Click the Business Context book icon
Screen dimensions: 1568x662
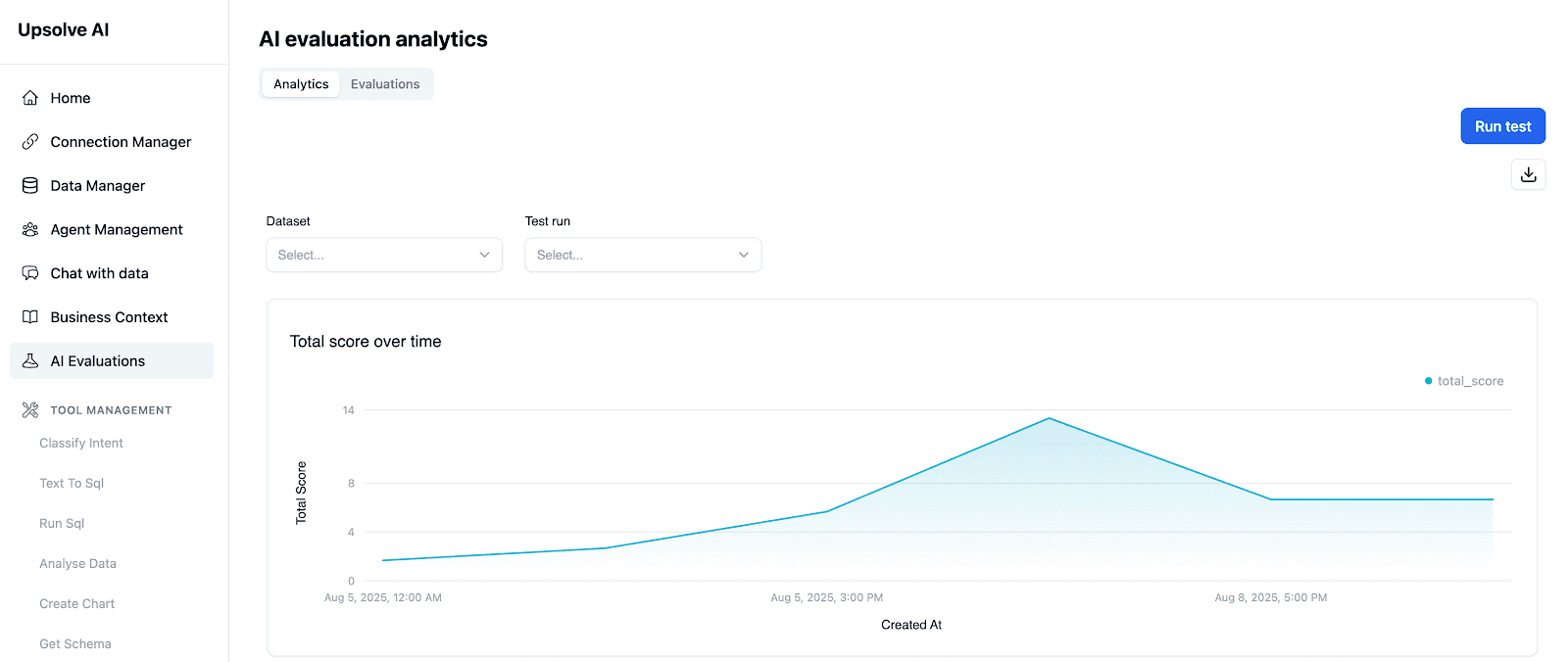pos(30,316)
